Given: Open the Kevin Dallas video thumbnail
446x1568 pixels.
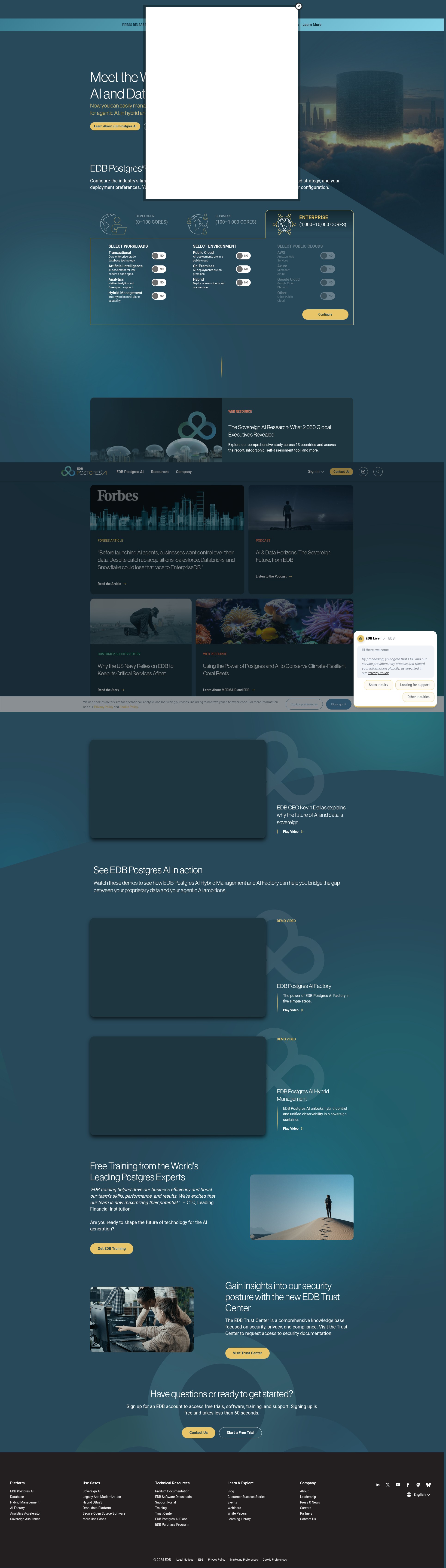Looking at the screenshot, I should [x=178, y=789].
